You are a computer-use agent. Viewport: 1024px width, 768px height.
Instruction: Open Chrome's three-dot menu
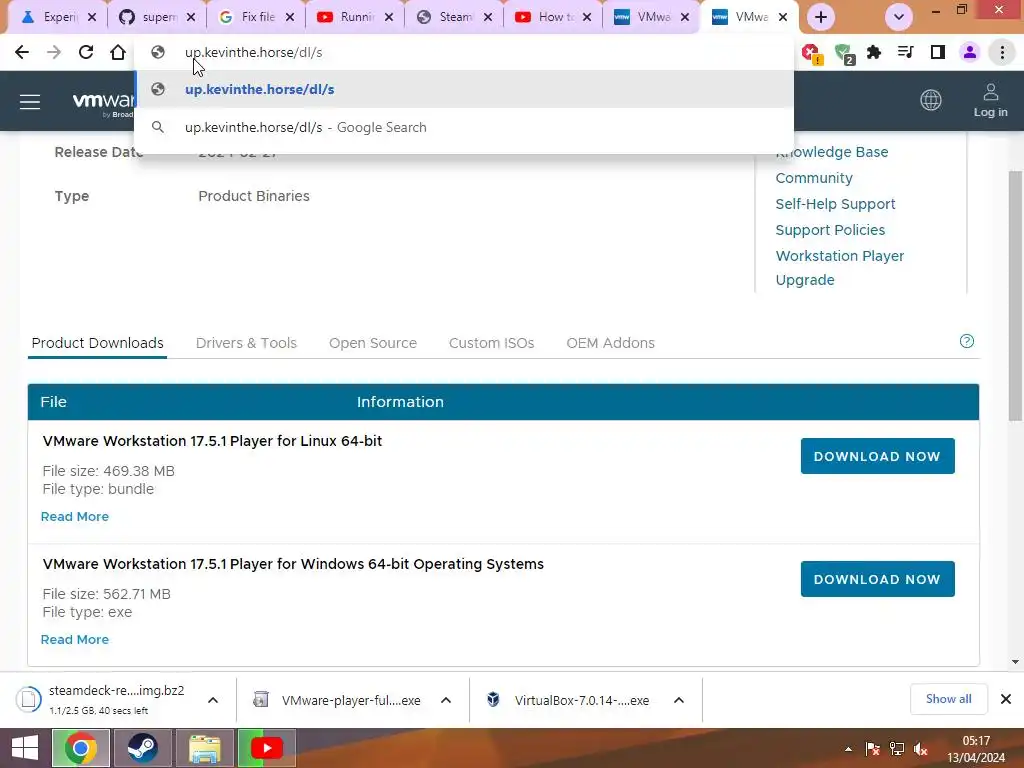pos(1002,52)
